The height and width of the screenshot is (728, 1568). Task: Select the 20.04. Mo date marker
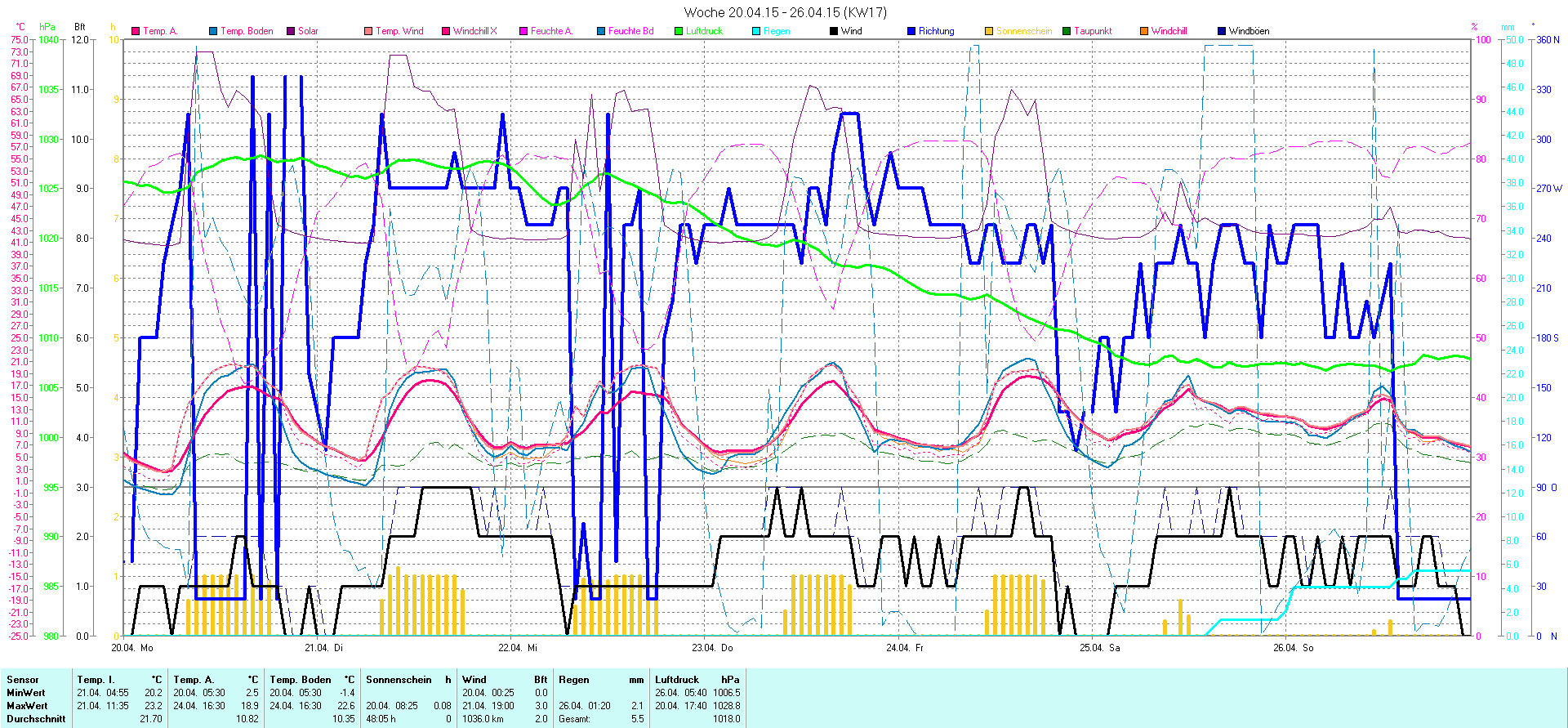132,648
